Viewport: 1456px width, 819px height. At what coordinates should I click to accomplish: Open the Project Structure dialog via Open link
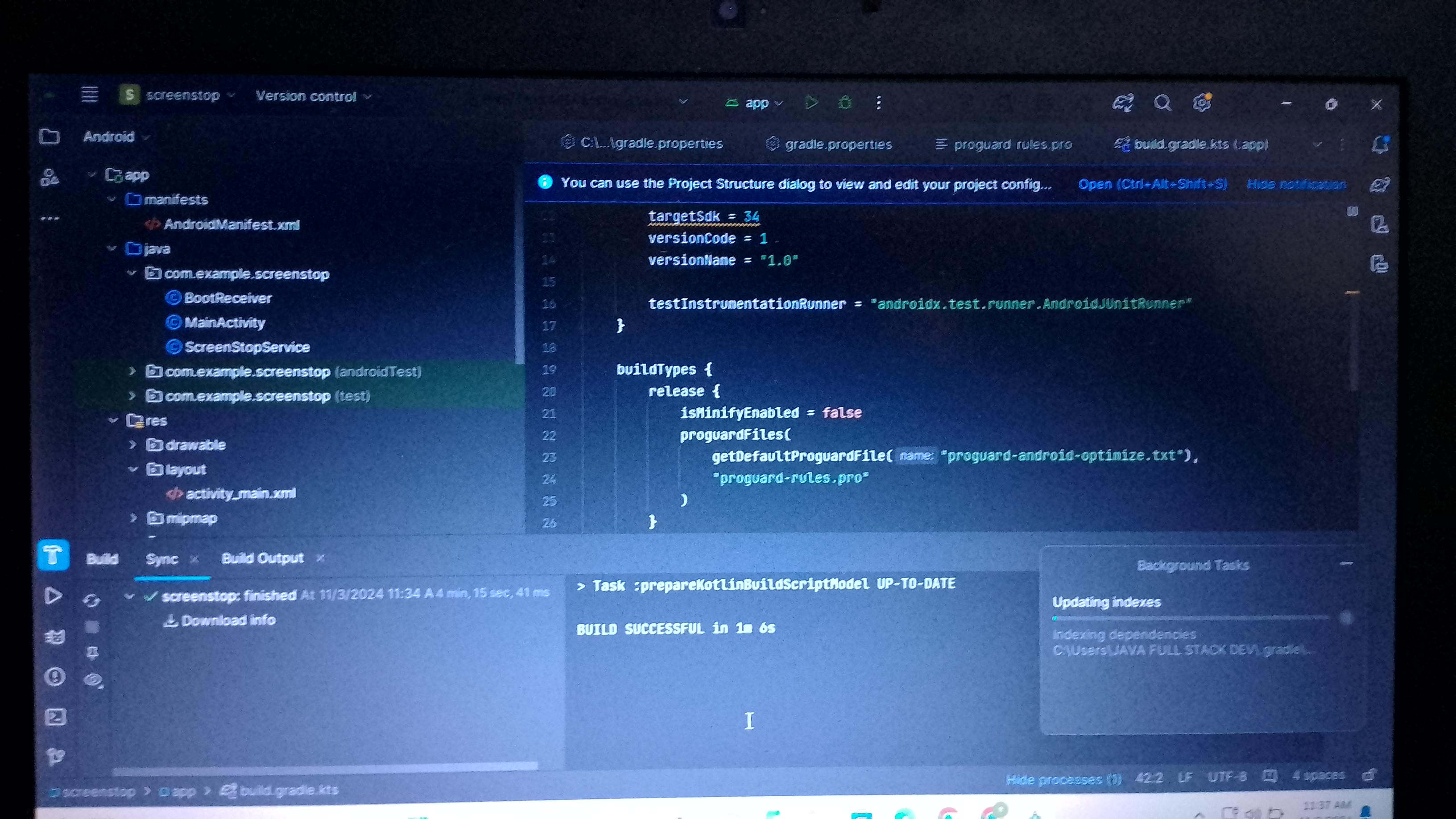click(1153, 184)
